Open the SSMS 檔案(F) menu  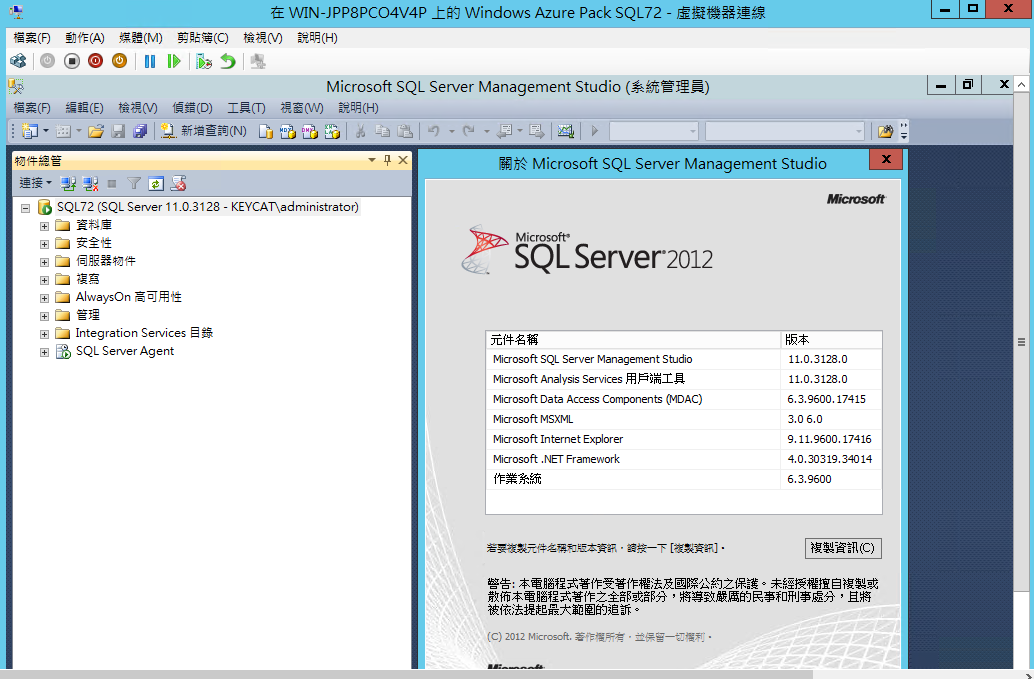click(x=32, y=107)
